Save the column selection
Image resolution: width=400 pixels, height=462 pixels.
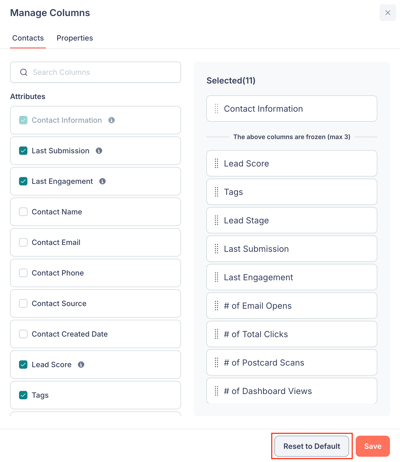coord(373,446)
